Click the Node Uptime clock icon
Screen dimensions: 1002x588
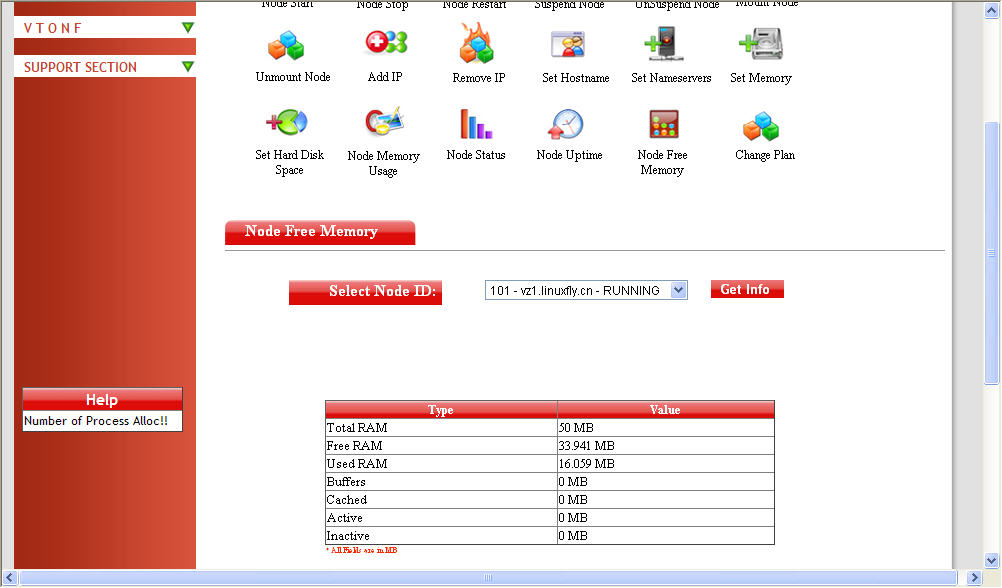[x=566, y=124]
